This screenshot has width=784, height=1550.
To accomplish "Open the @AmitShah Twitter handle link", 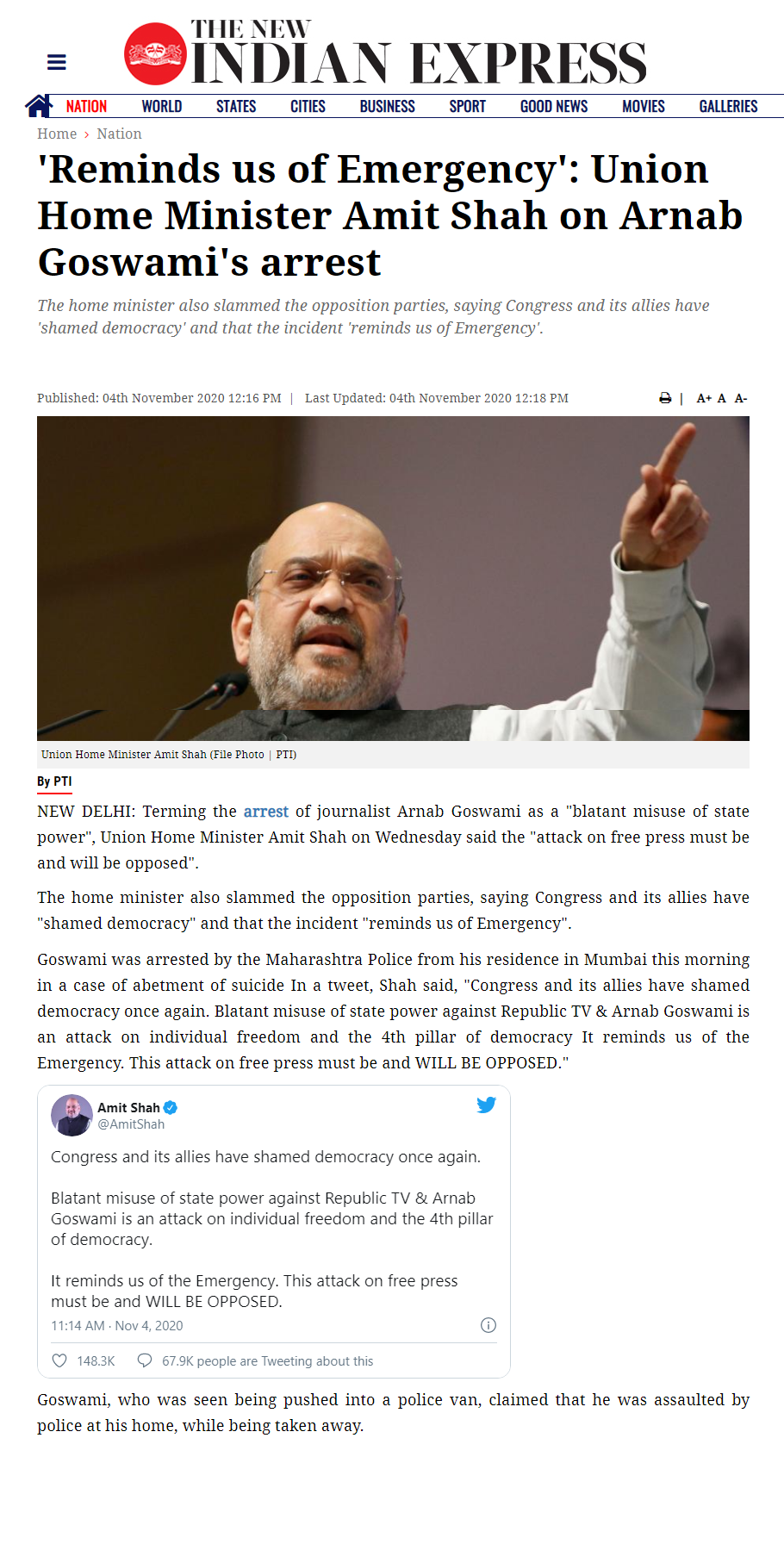I will 131,1124.
